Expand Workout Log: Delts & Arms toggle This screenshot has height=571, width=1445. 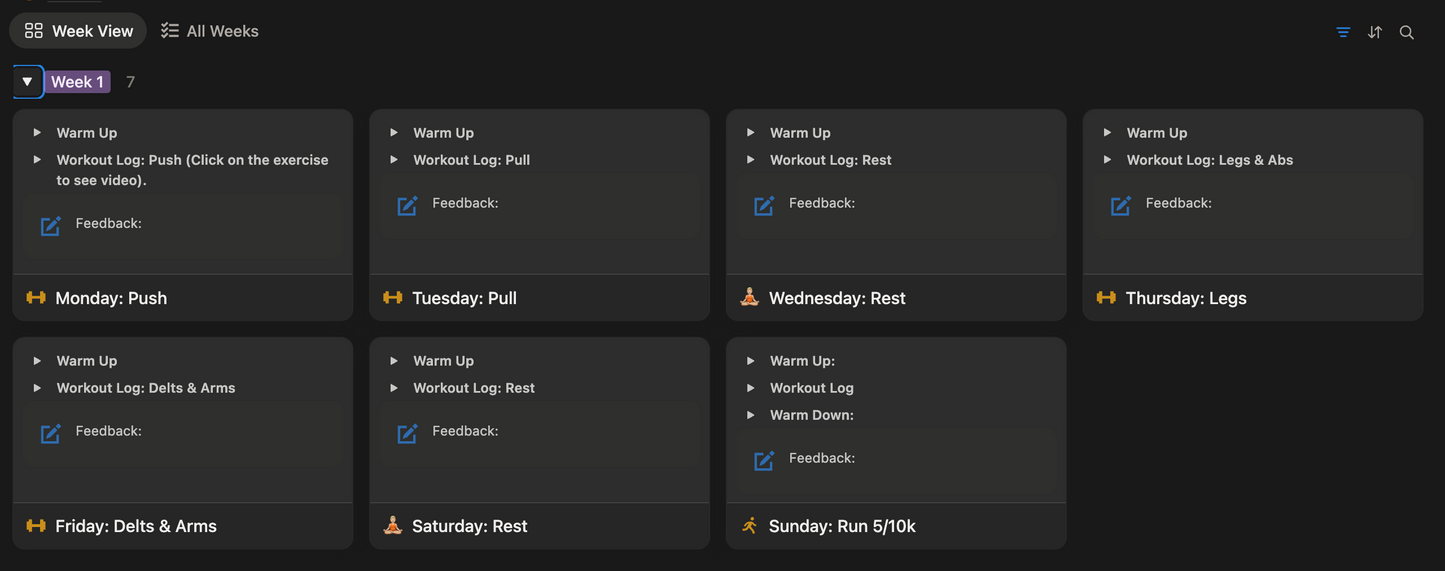coord(37,388)
